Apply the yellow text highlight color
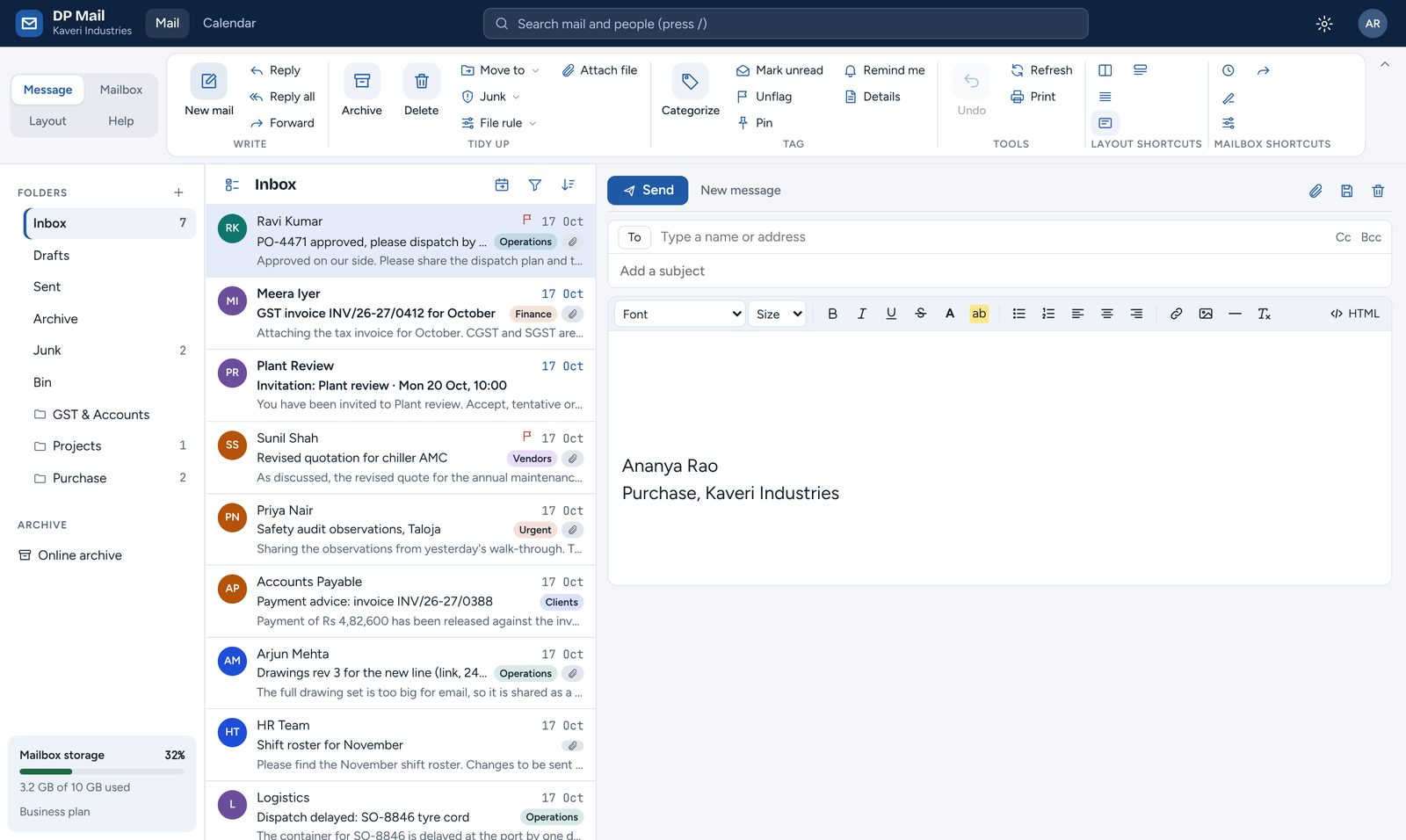 [x=979, y=314]
